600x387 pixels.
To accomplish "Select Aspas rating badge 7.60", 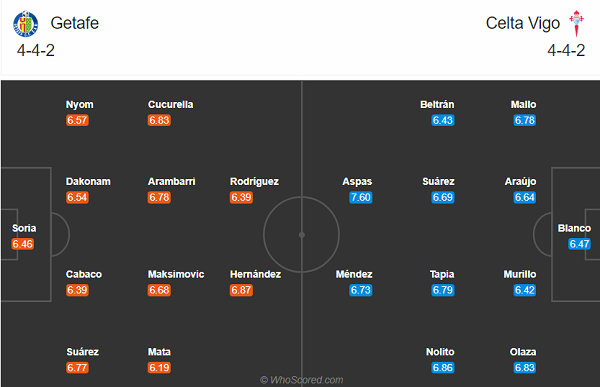I will [x=360, y=198].
